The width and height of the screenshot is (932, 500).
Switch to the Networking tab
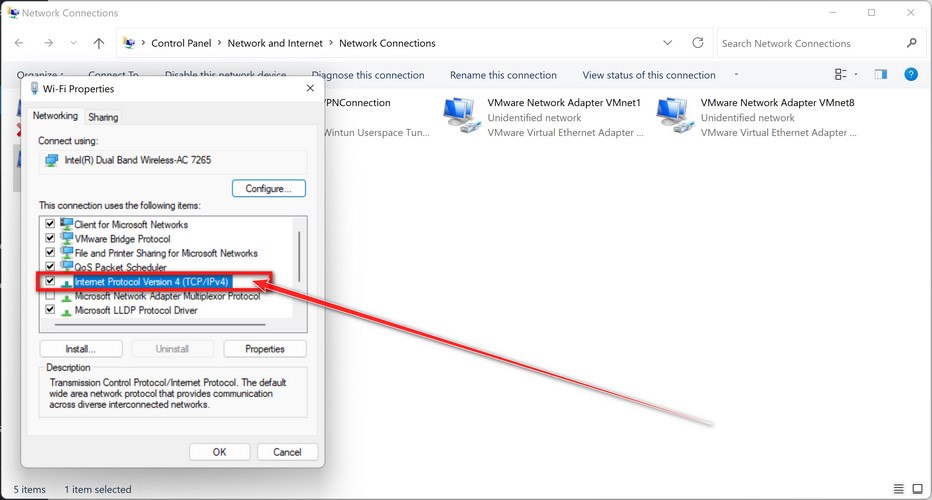pyautogui.click(x=55, y=116)
